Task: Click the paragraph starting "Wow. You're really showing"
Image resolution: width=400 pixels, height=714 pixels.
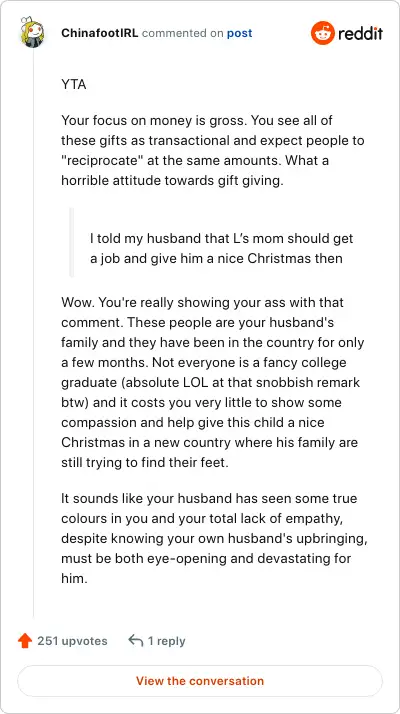Action: (x=213, y=382)
